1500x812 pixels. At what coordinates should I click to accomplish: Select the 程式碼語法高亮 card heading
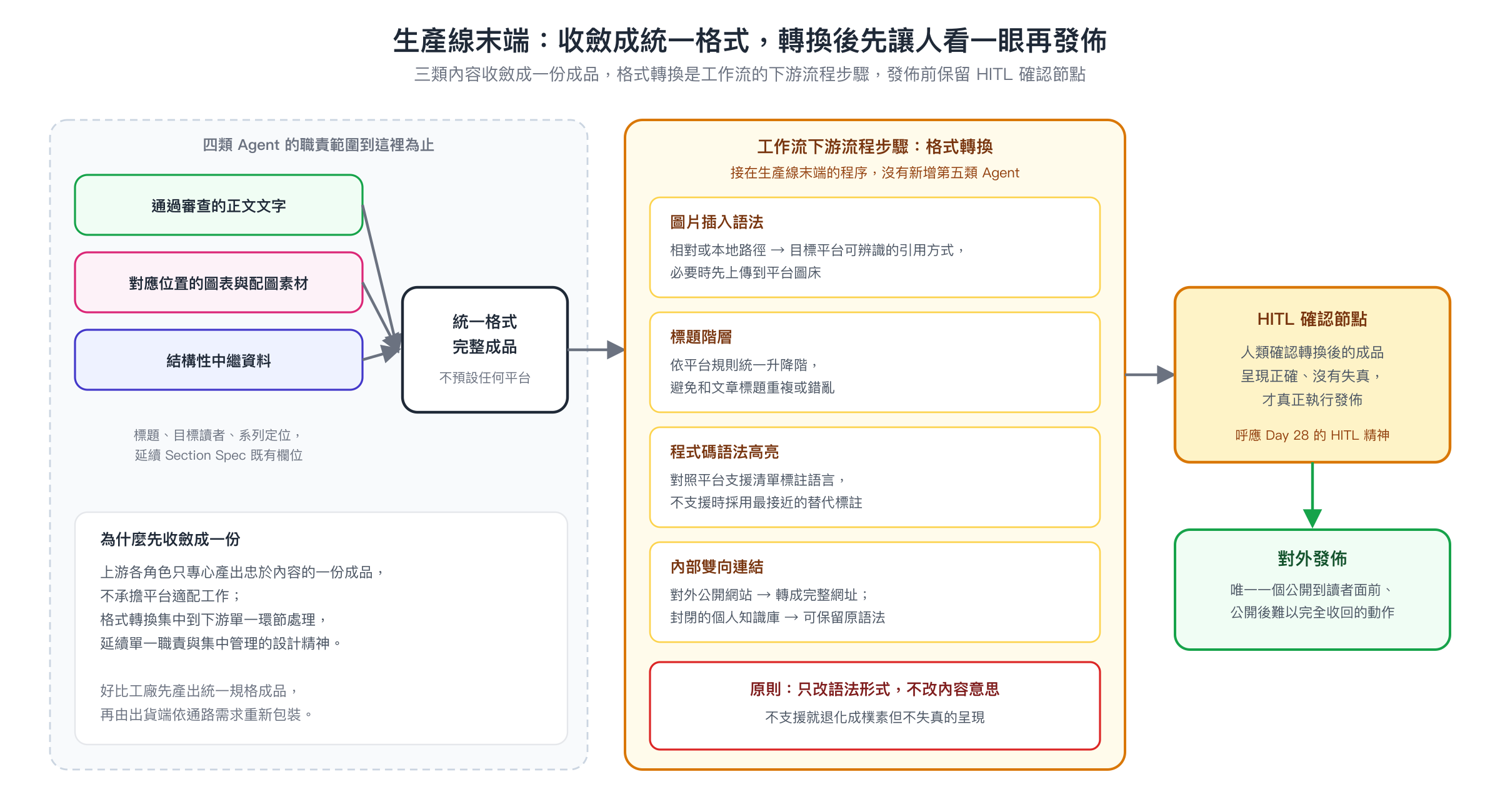(x=724, y=452)
